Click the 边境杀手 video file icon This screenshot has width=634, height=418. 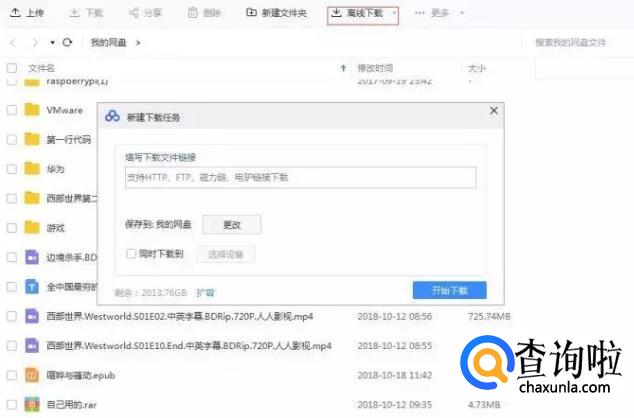32,257
